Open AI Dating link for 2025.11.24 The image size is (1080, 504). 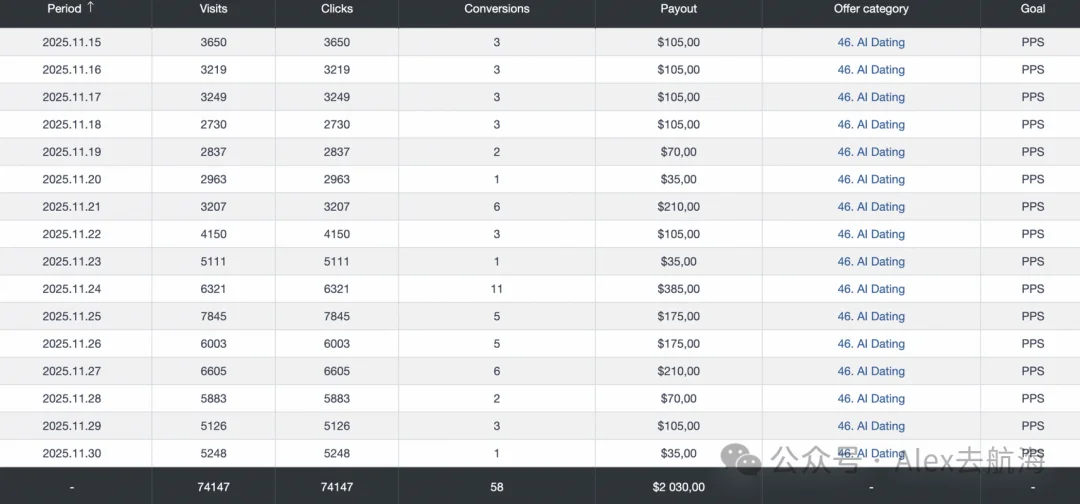(871, 289)
